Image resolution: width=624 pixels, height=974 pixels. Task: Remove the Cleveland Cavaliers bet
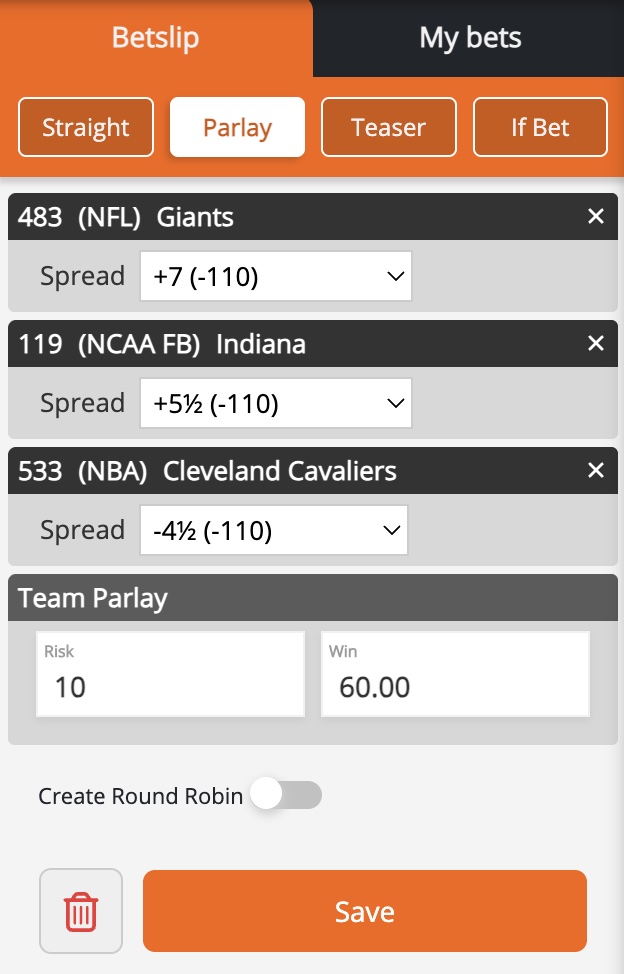tap(596, 470)
